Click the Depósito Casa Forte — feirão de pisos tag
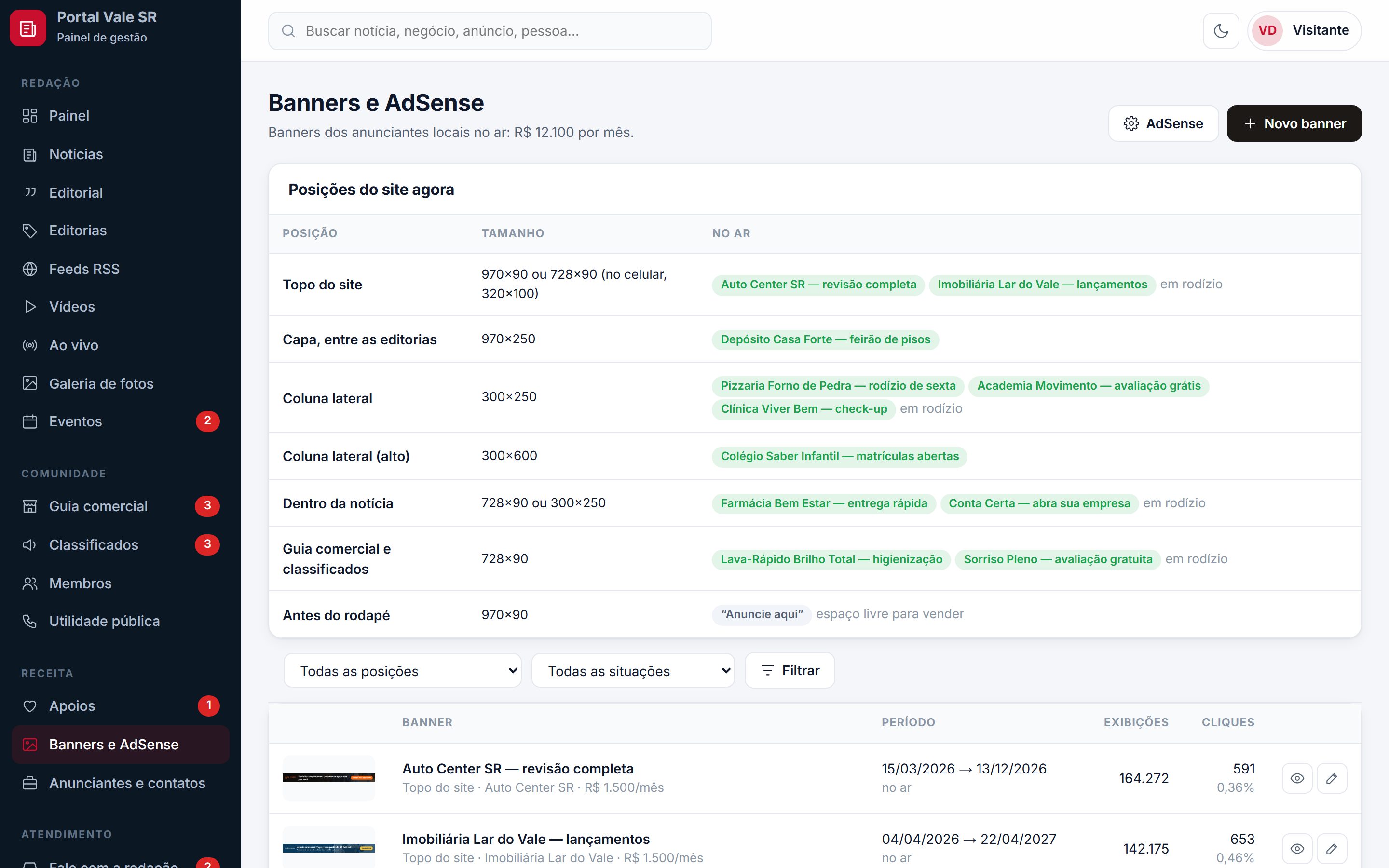The image size is (1389, 868). [825, 339]
